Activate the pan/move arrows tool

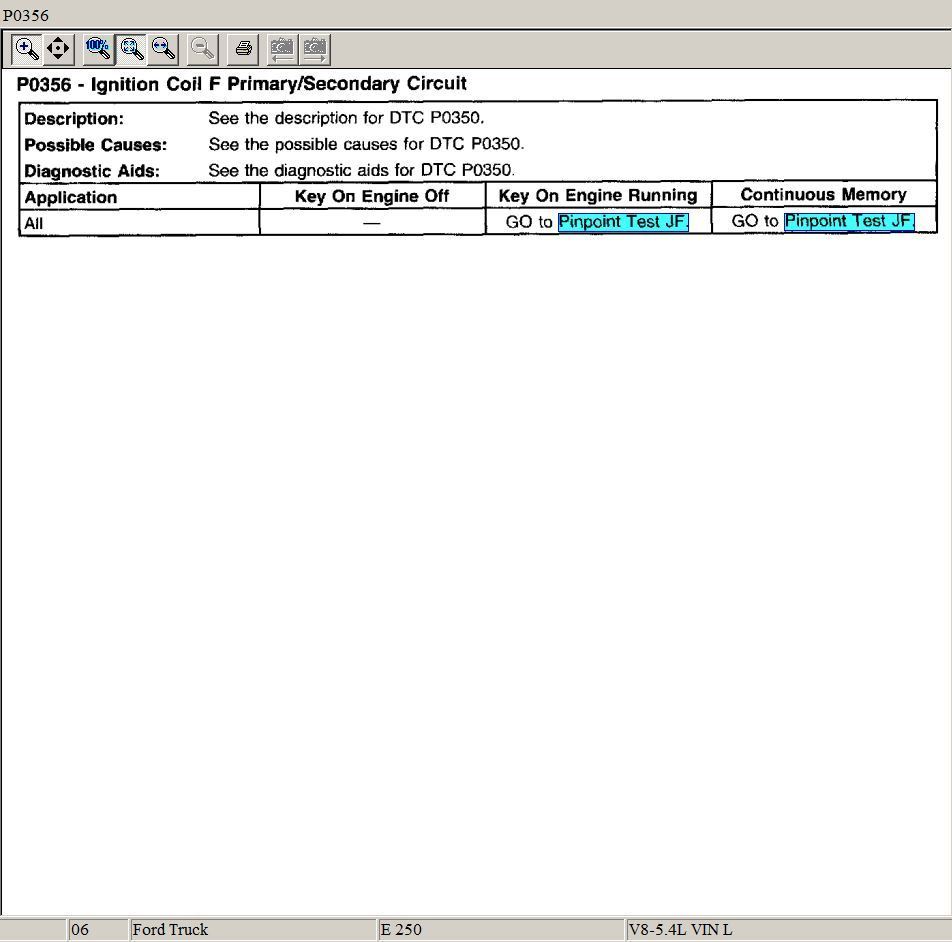(58, 48)
